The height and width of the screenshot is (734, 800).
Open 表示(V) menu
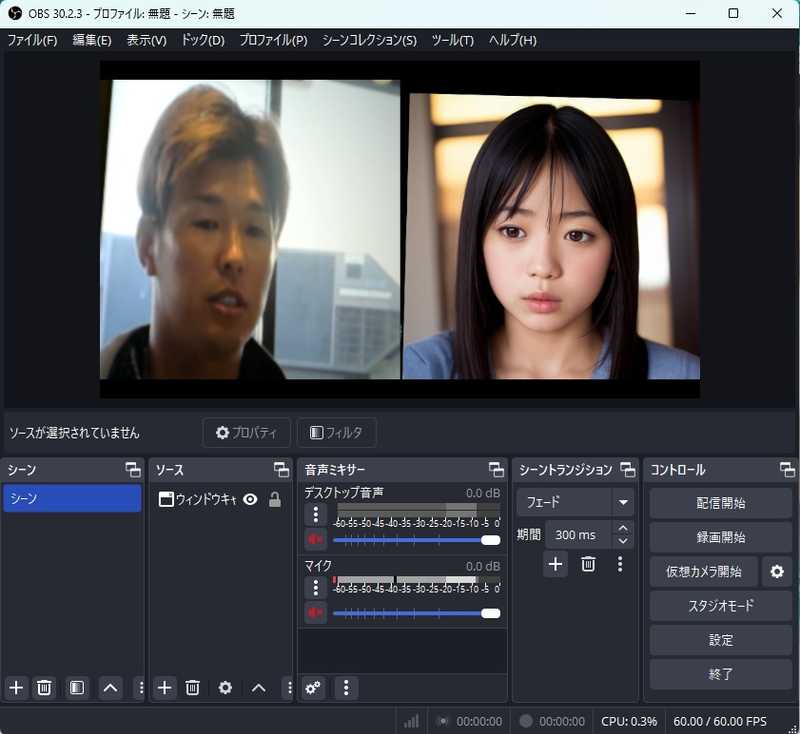[x=146, y=40]
